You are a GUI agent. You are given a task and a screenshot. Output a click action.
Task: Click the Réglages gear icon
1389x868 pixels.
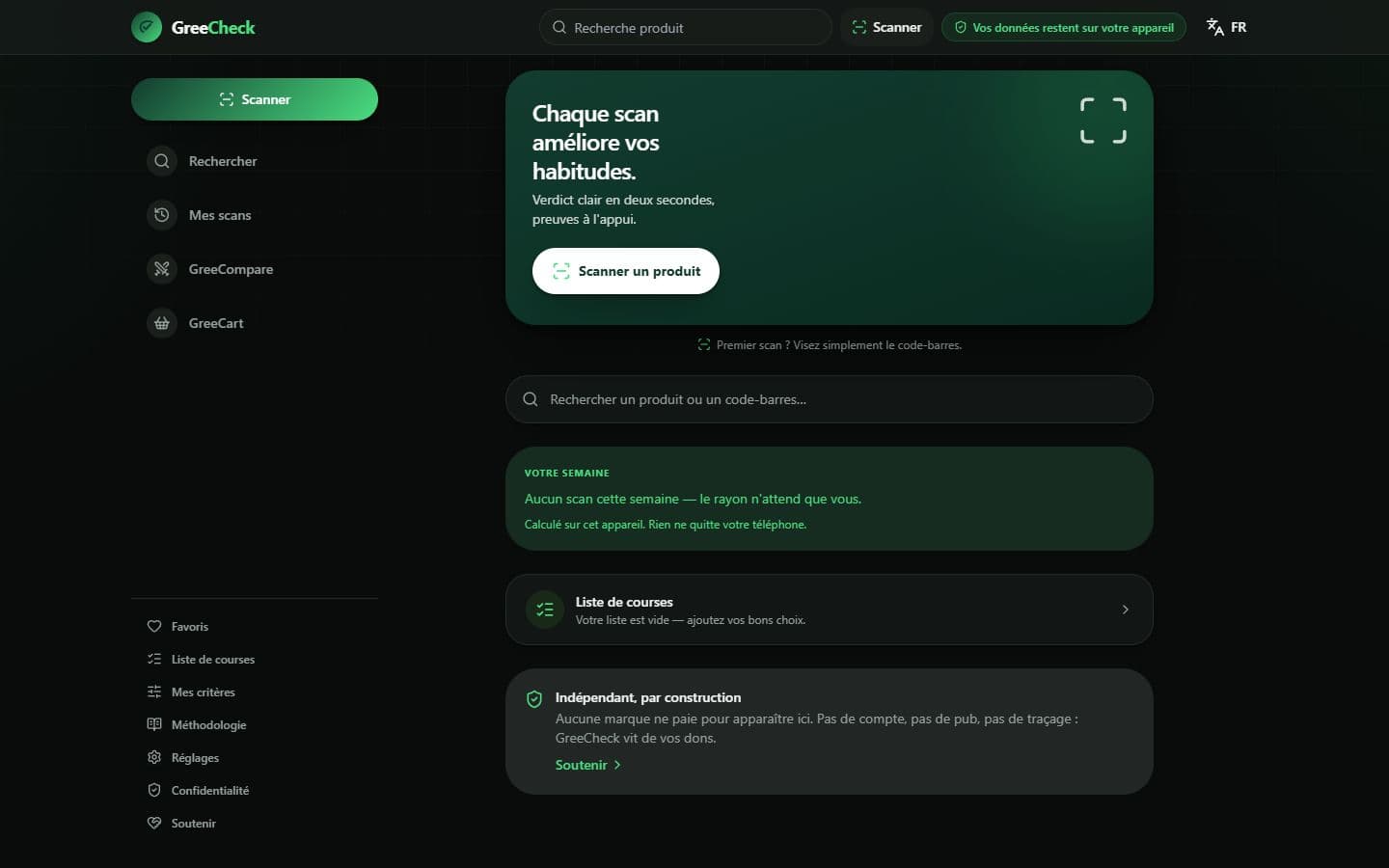pos(154,757)
